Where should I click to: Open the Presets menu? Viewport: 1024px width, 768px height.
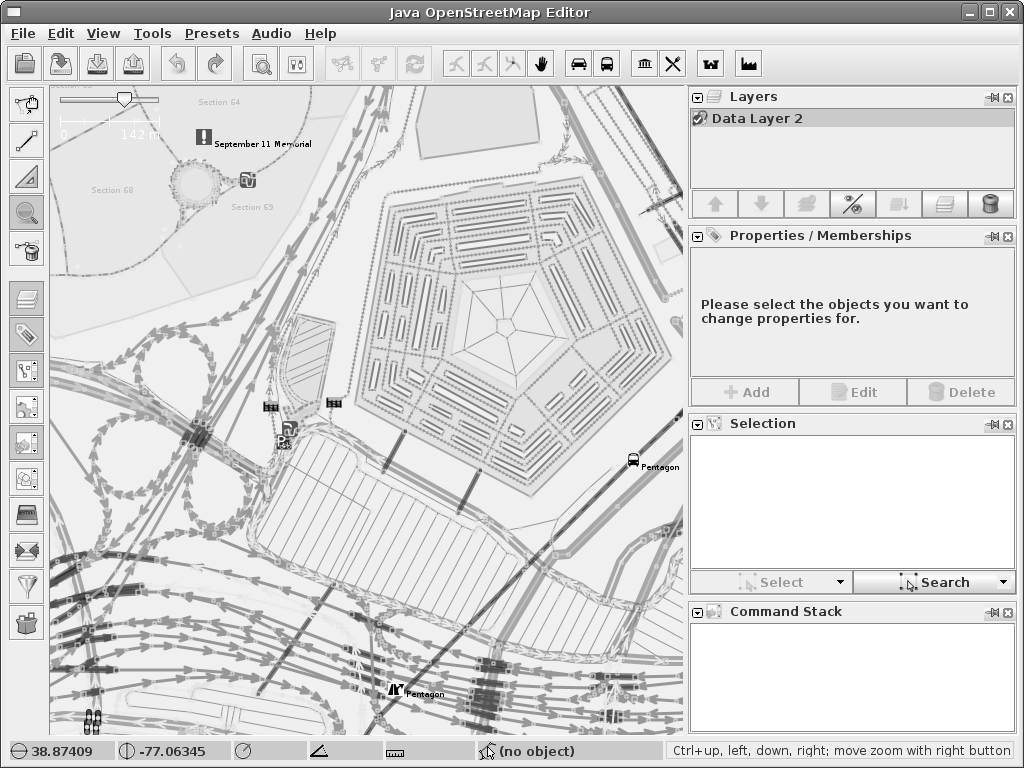[211, 33]
